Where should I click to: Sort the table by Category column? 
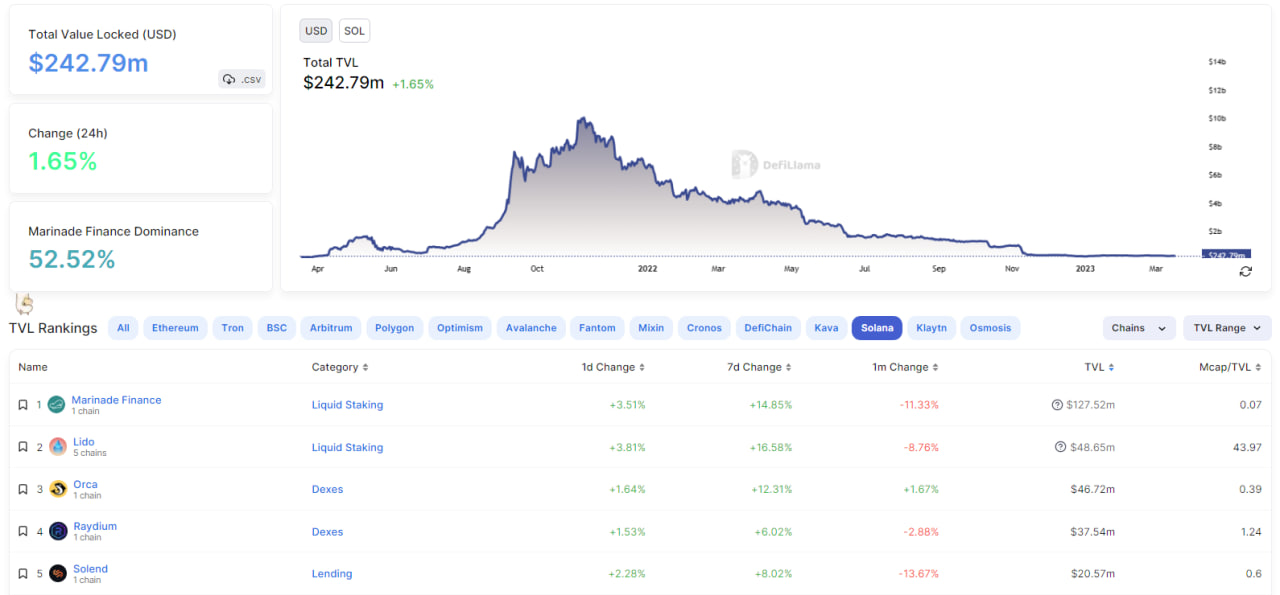[x=340, y=367]
